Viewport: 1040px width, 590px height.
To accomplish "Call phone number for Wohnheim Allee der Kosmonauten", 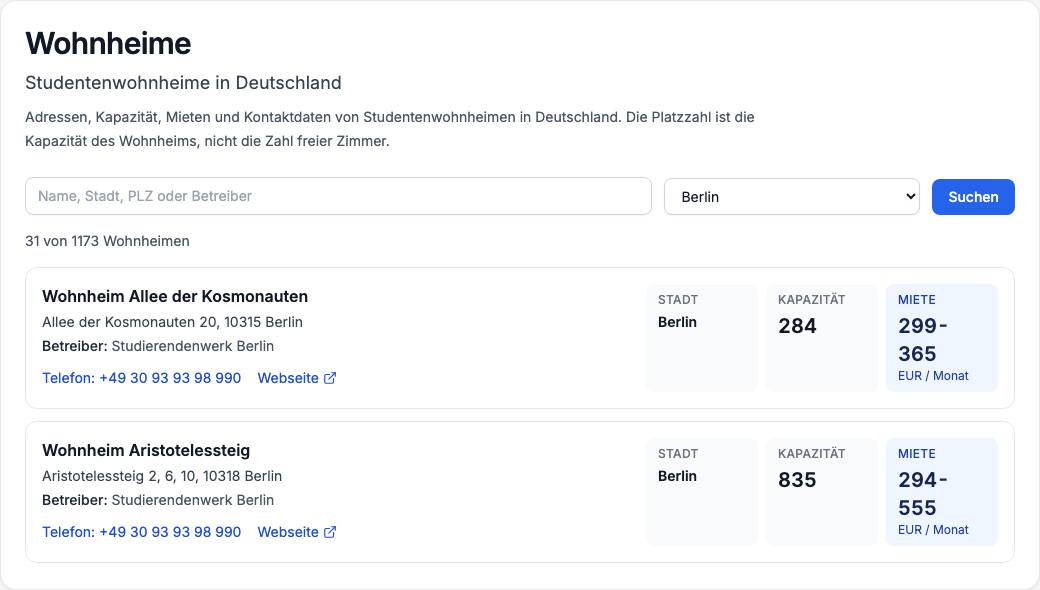I will pos(141,378).
